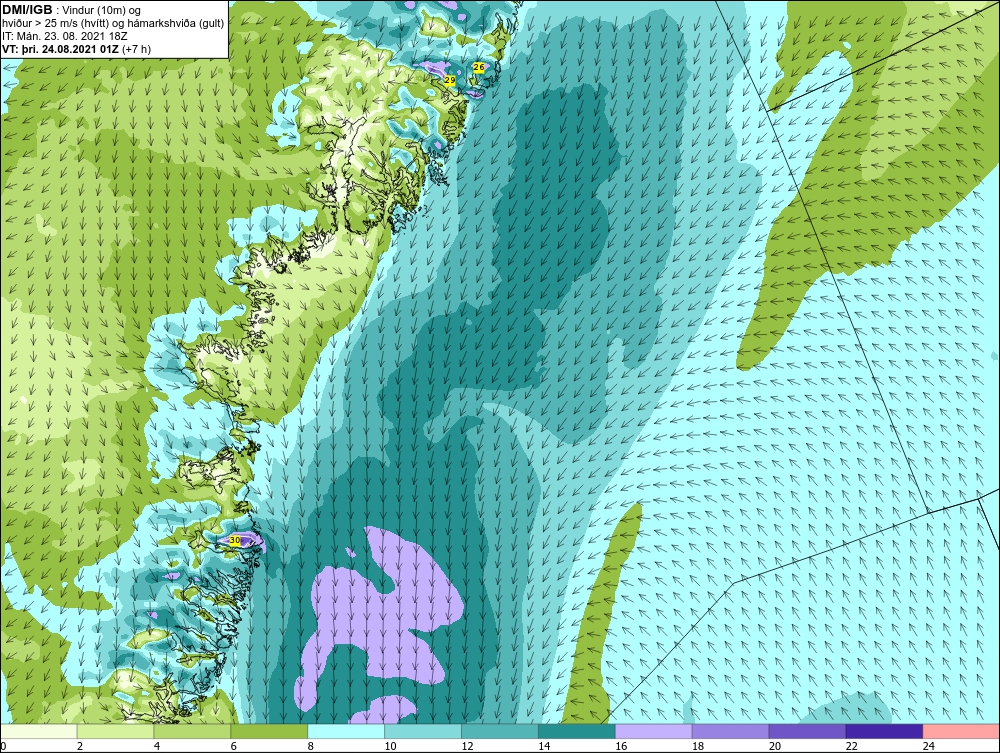Click the IT: Mán. 23. 08. 2021 18Z line

pyautogui.click(x=64, y=36)
